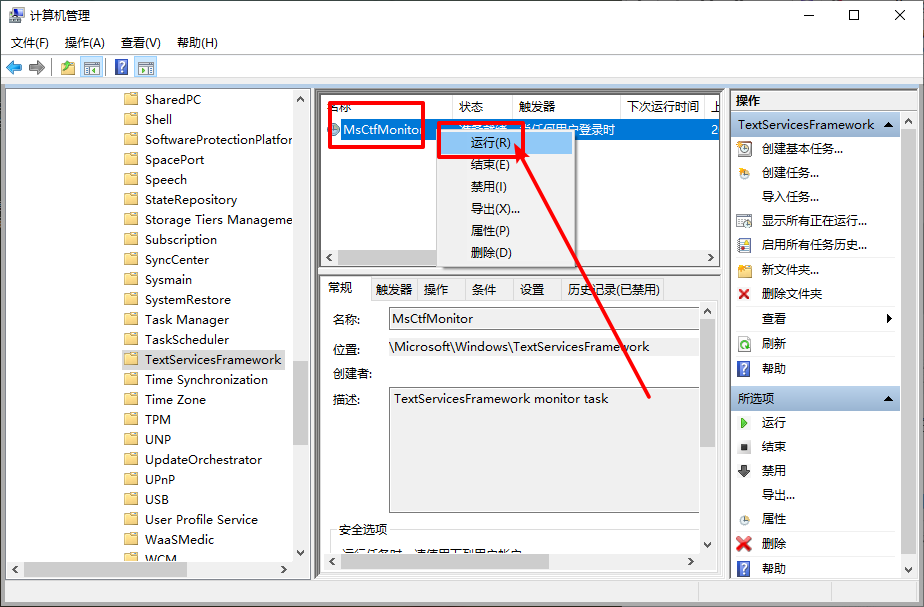The width and height of the screenshot is (924, 607).
Task: Click the 禁用 down-arrow icon in actions pane
Action: 744,471
